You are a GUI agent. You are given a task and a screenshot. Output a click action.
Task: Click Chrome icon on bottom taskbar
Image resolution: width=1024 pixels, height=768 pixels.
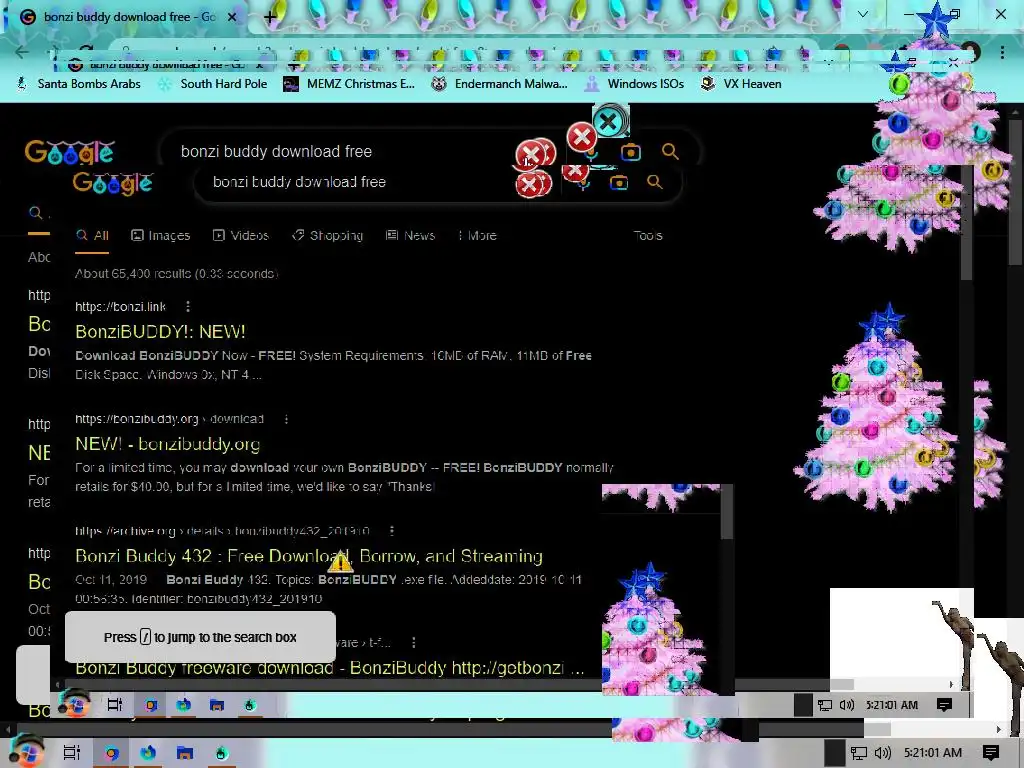(x=112, y=753)
